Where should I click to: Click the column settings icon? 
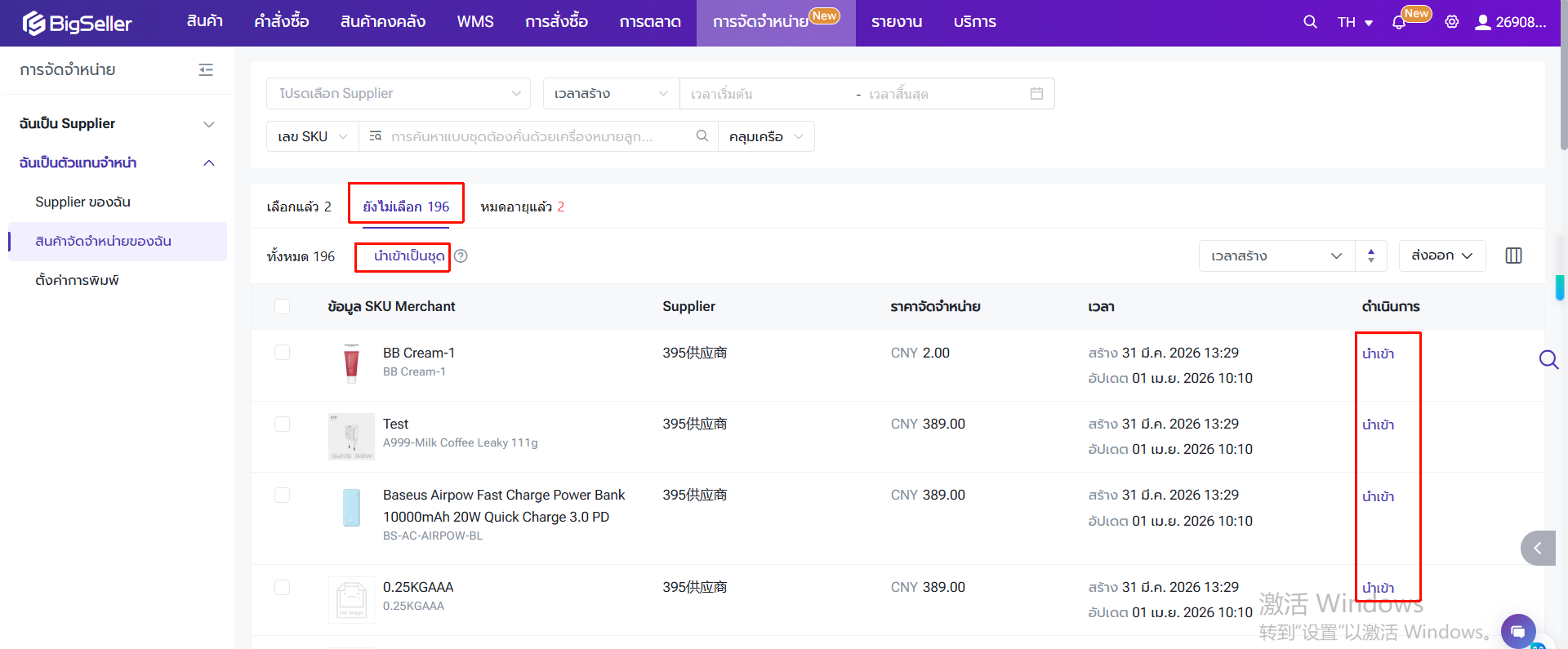[x=1513, y=256]
